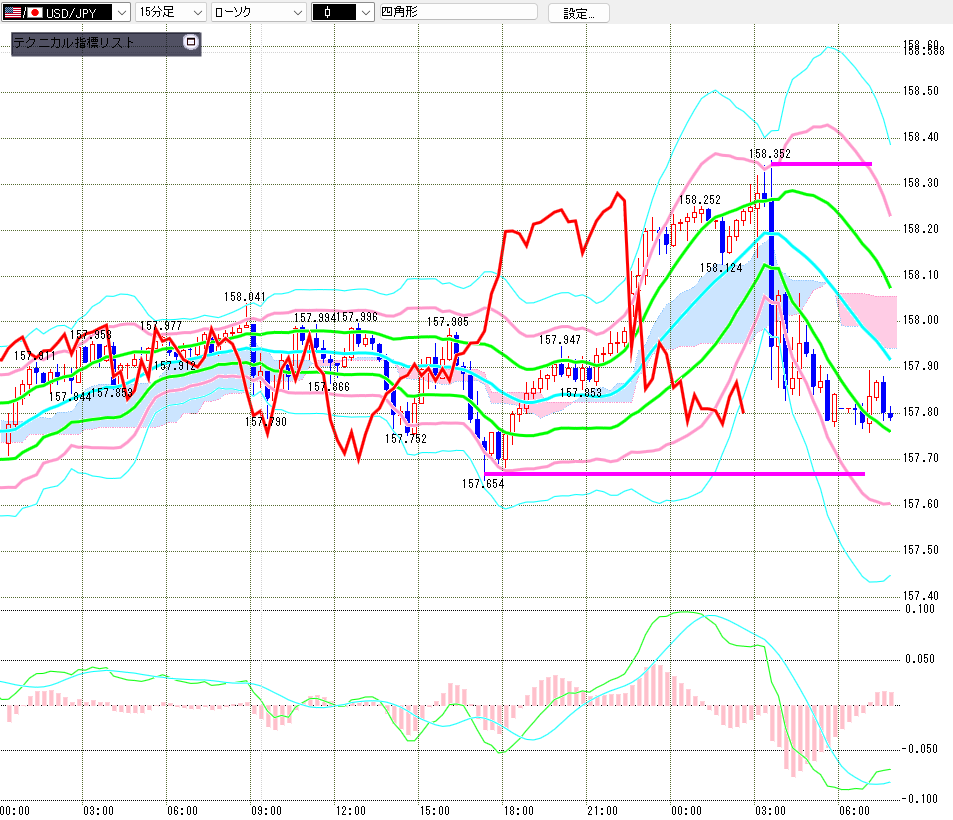Click the 12:00 time axis label
The width and height of the screenshot is (953, 820).
click(351, 811)
